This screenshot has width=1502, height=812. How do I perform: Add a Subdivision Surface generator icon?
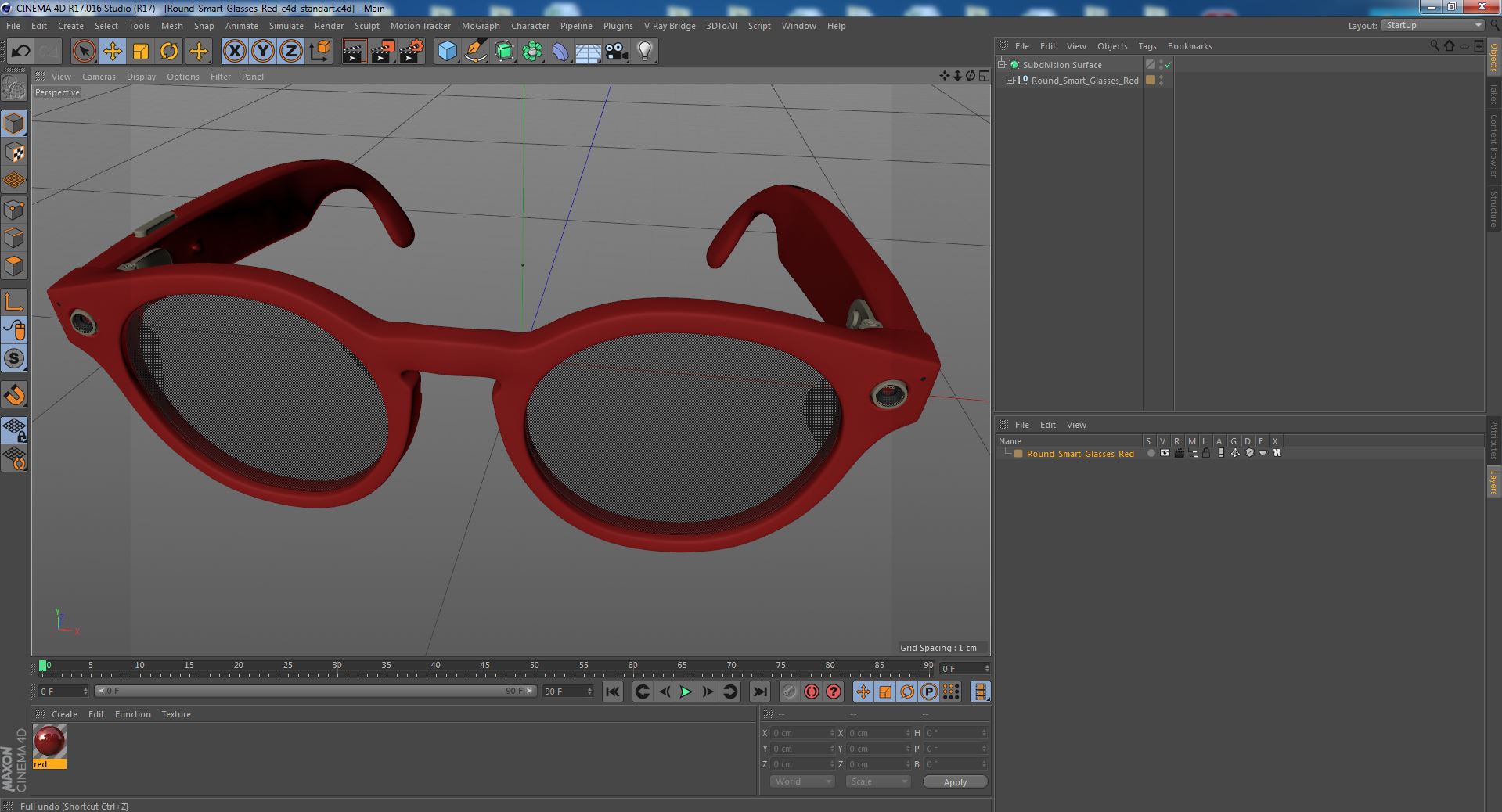[504, 52]
